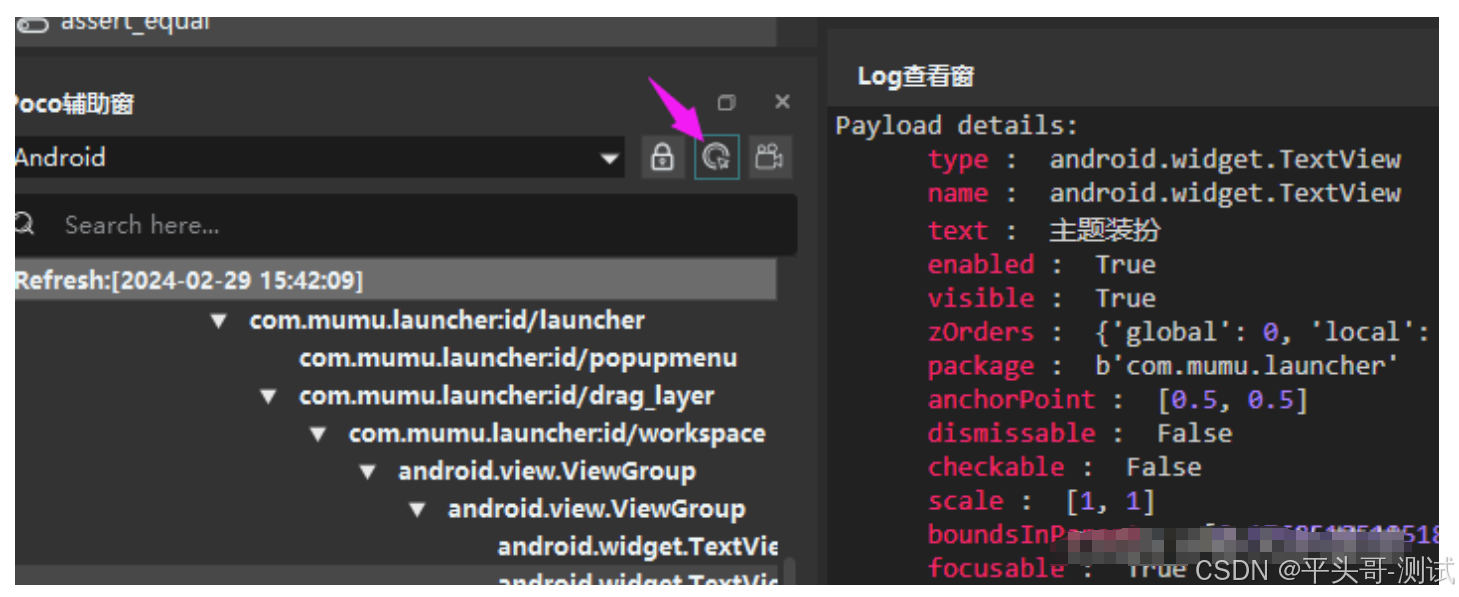
Task: Click the Poco inspector cursor icon
Action: click(716, 157)
